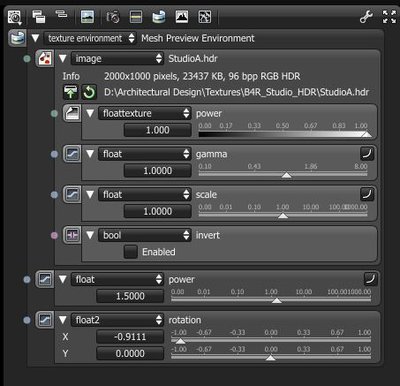
Task: Open the texture environment dropdown
Action: click(x=90, y=38)
